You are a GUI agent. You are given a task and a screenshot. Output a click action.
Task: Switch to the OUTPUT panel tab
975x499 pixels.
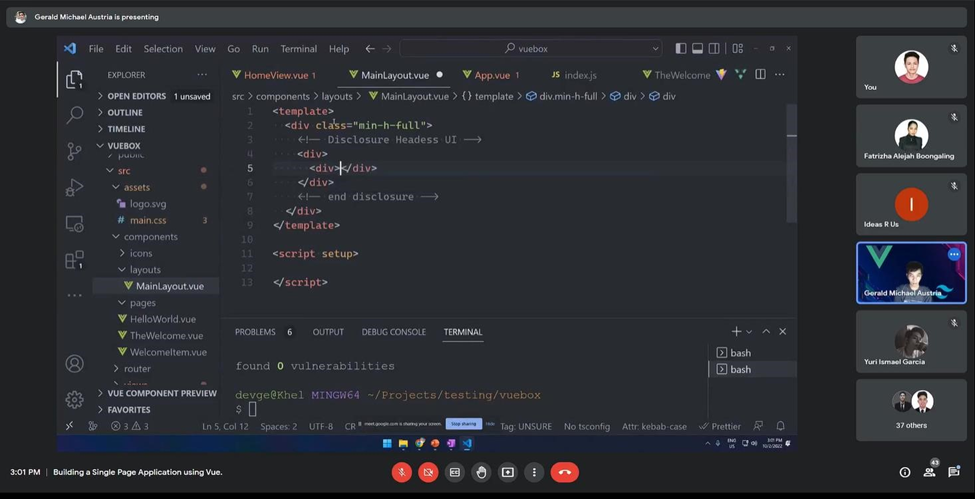pos(328,332)
